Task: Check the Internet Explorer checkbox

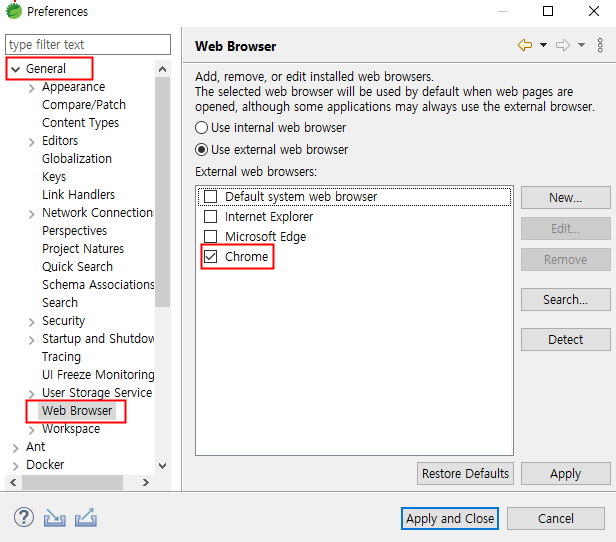Action: pyautogui.click(x=211, y=216)
